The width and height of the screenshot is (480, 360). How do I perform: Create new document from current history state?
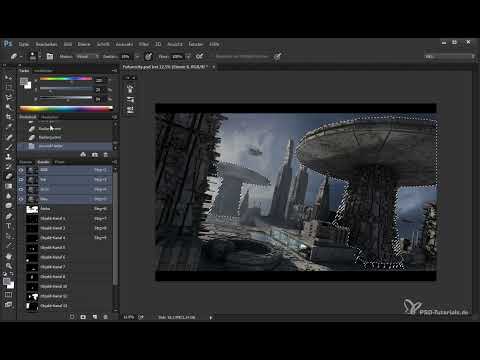point(83,155)
